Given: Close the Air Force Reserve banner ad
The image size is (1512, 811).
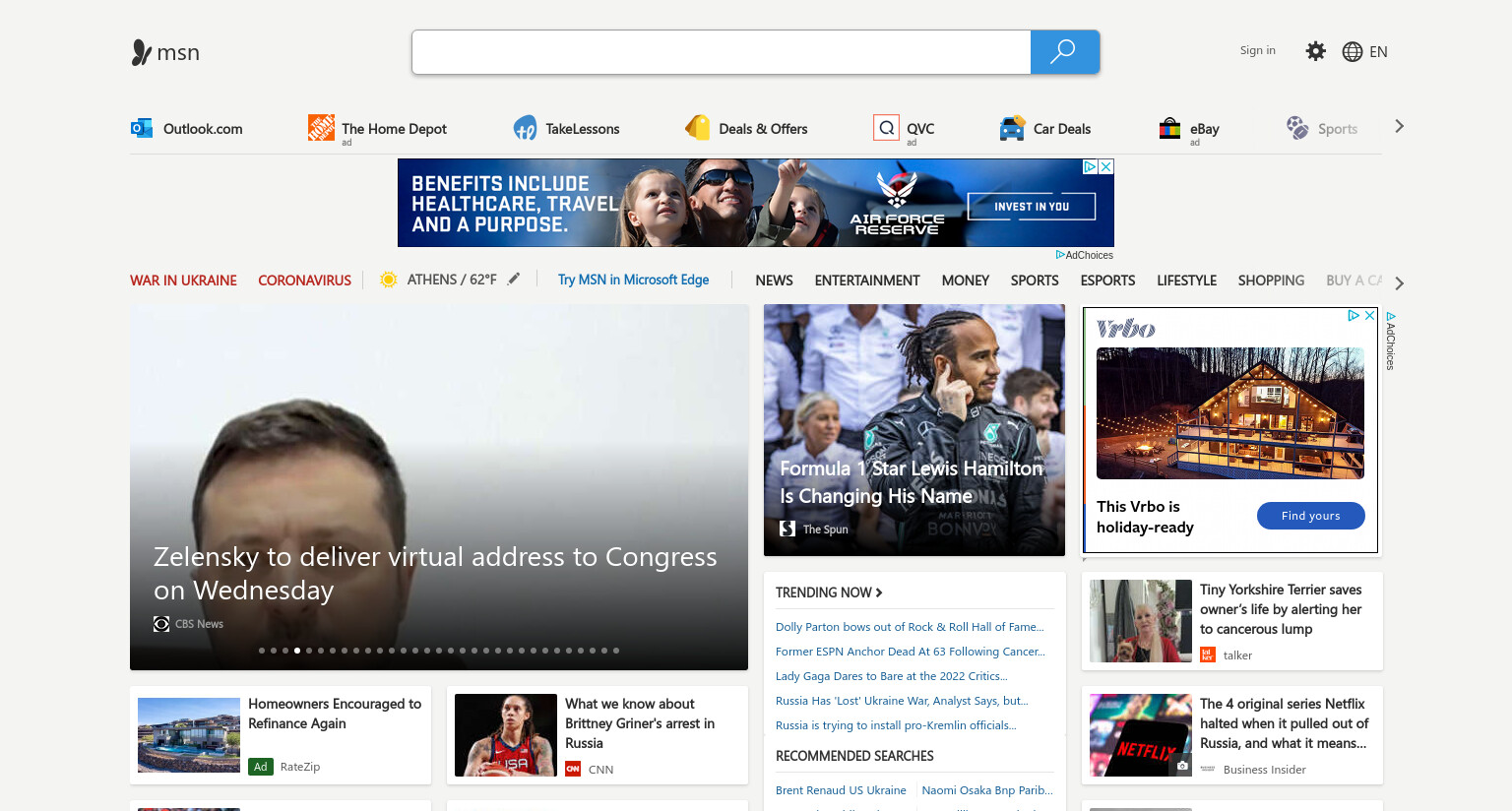Looking at the screenshot, I should [1106, 167].
